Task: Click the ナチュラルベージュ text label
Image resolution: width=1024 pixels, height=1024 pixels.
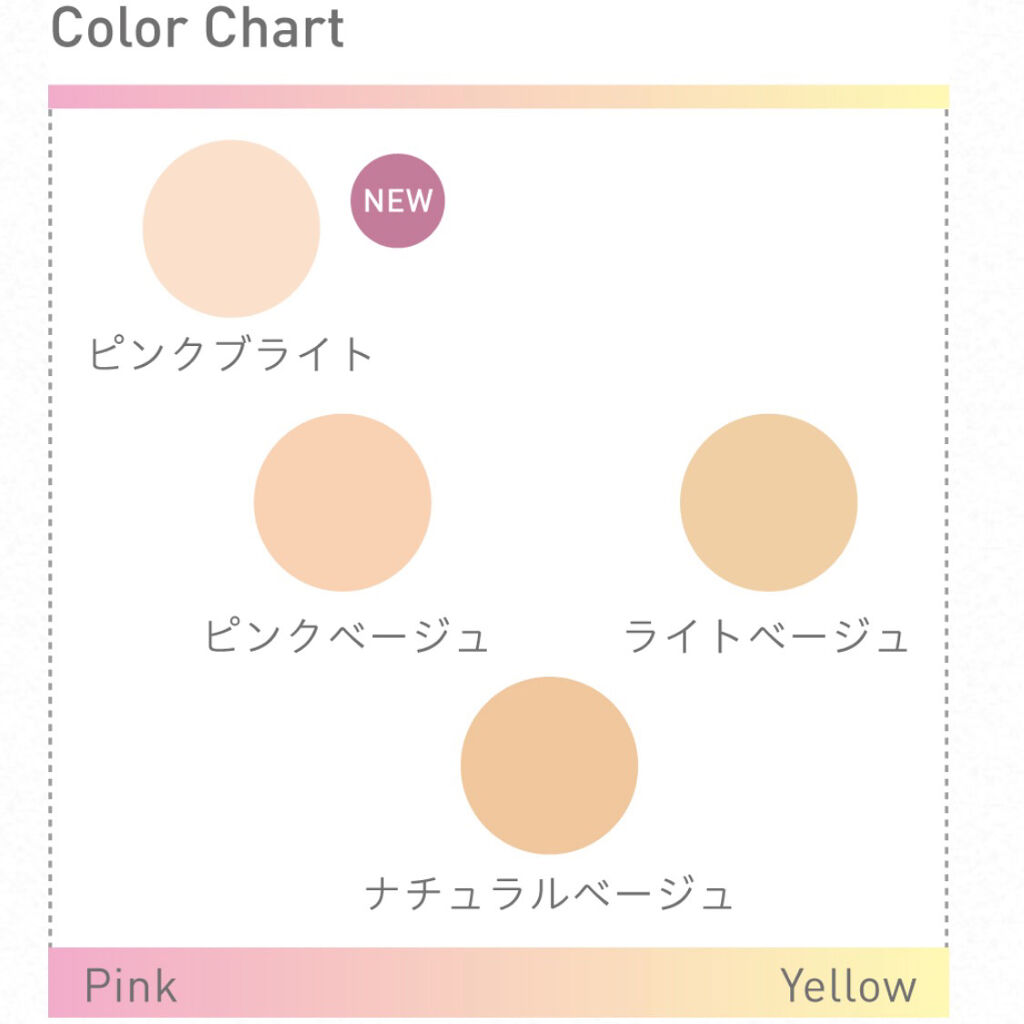Action: pyautogui.click(x=549, y=893)
